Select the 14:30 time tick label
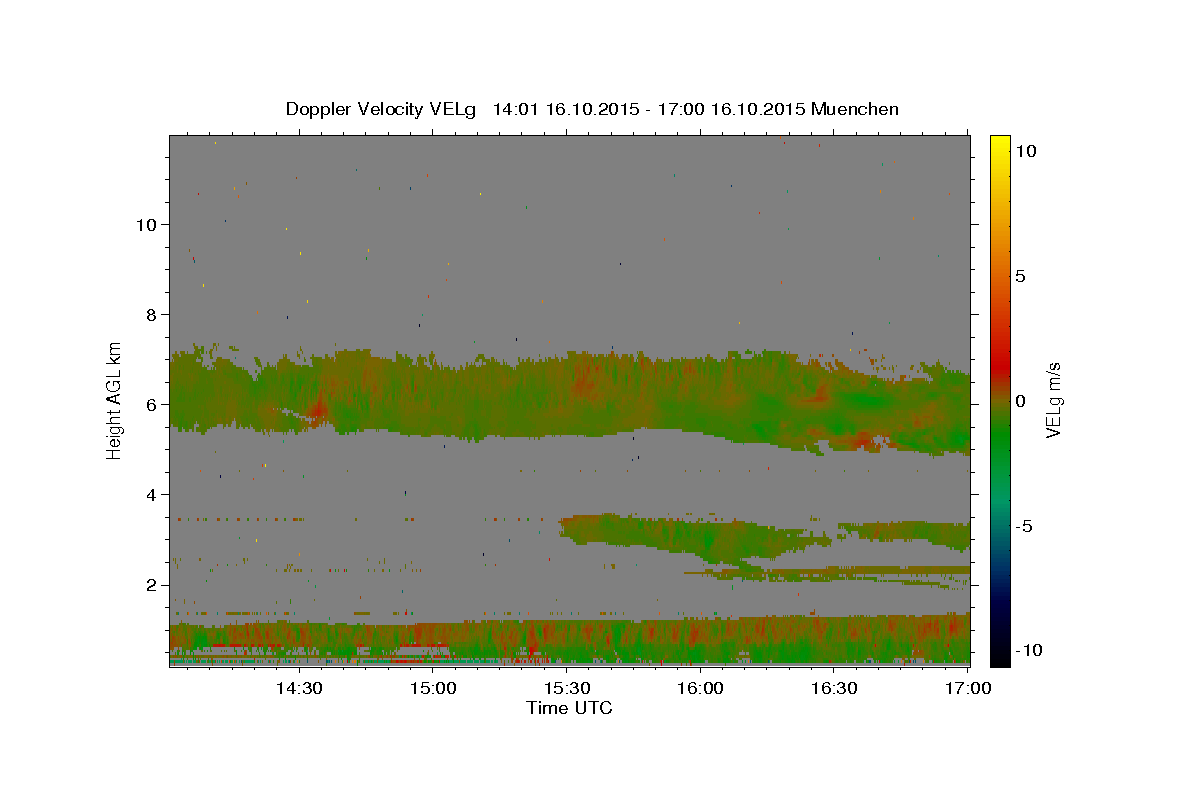Screen dimensions: 1200x800 298,688
